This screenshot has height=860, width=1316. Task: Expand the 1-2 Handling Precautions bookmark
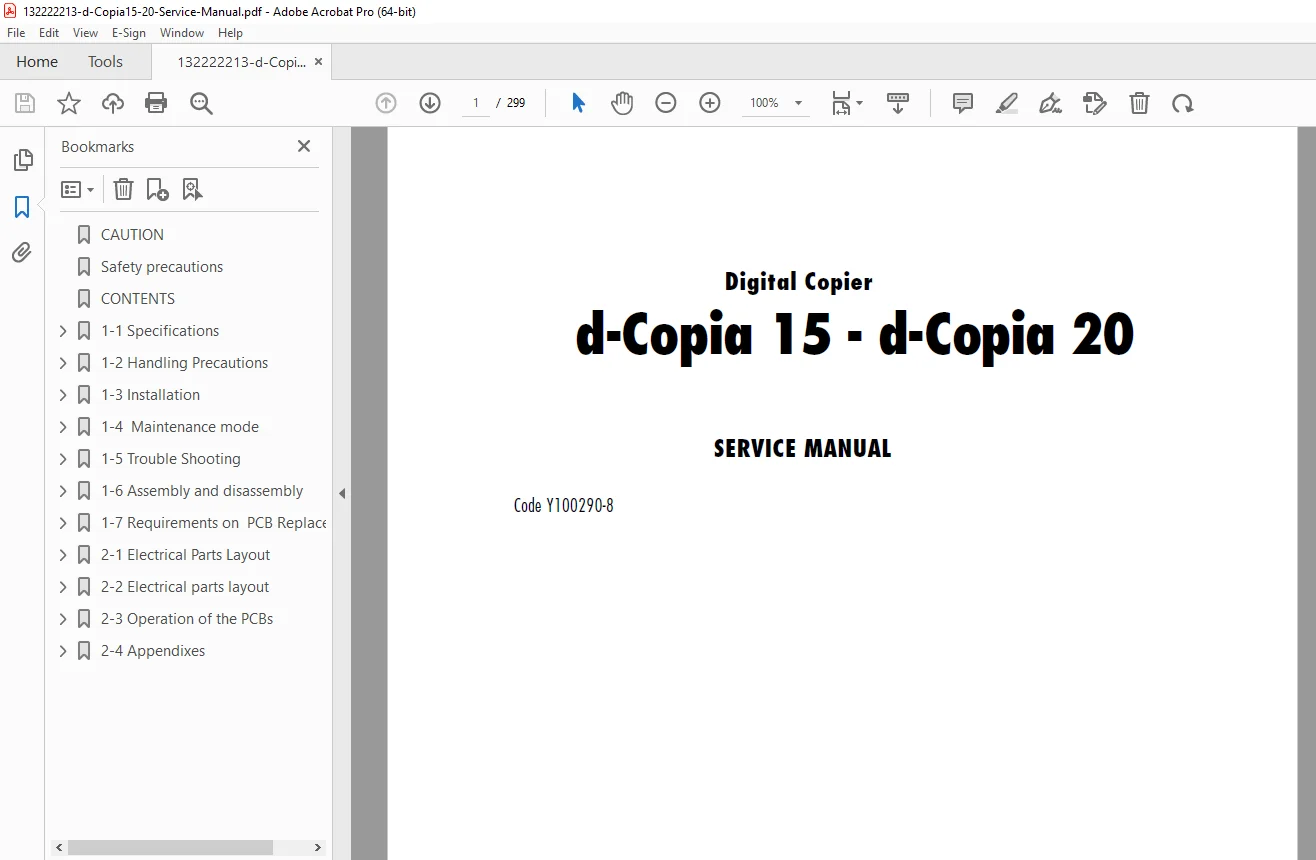click(x=63, y=363)
